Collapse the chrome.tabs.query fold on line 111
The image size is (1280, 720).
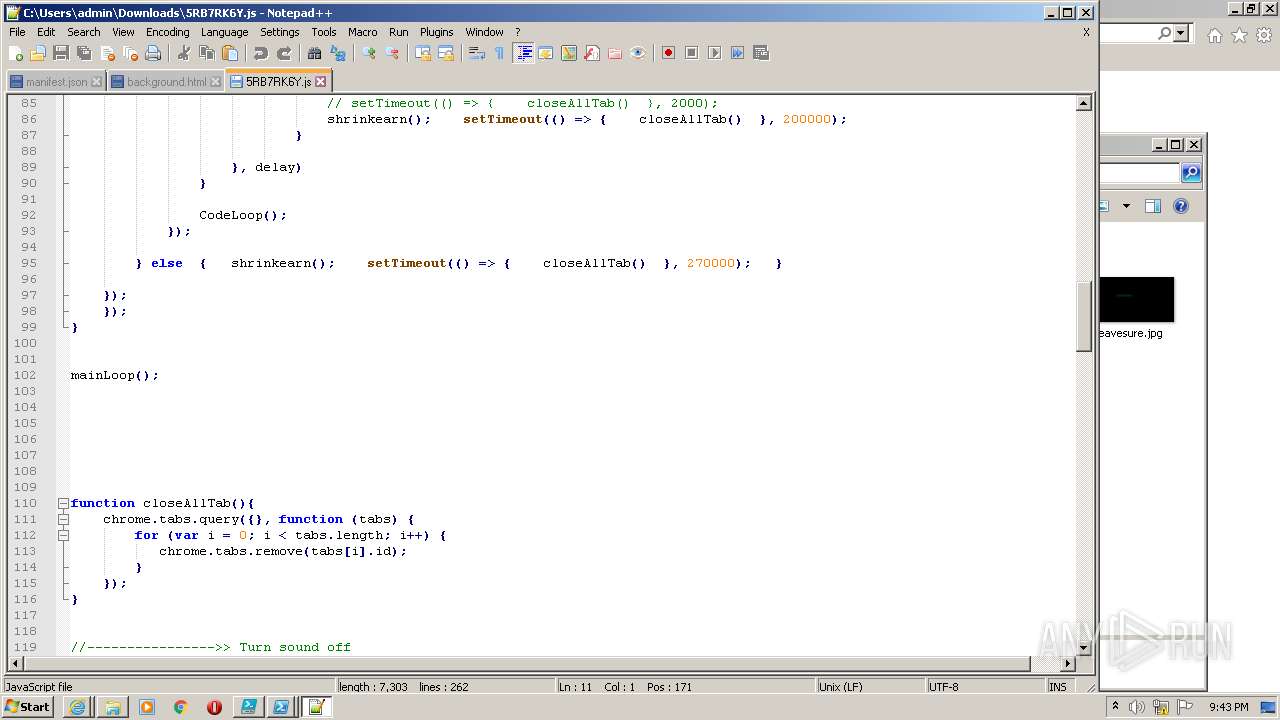click(63, 519)
